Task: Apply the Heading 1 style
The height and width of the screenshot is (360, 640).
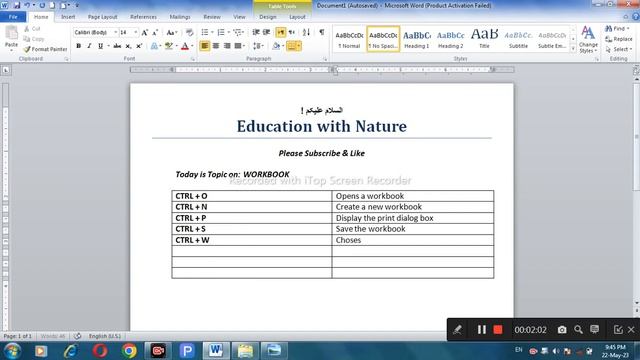Action: pyautogui.click(x=417, y=39)
